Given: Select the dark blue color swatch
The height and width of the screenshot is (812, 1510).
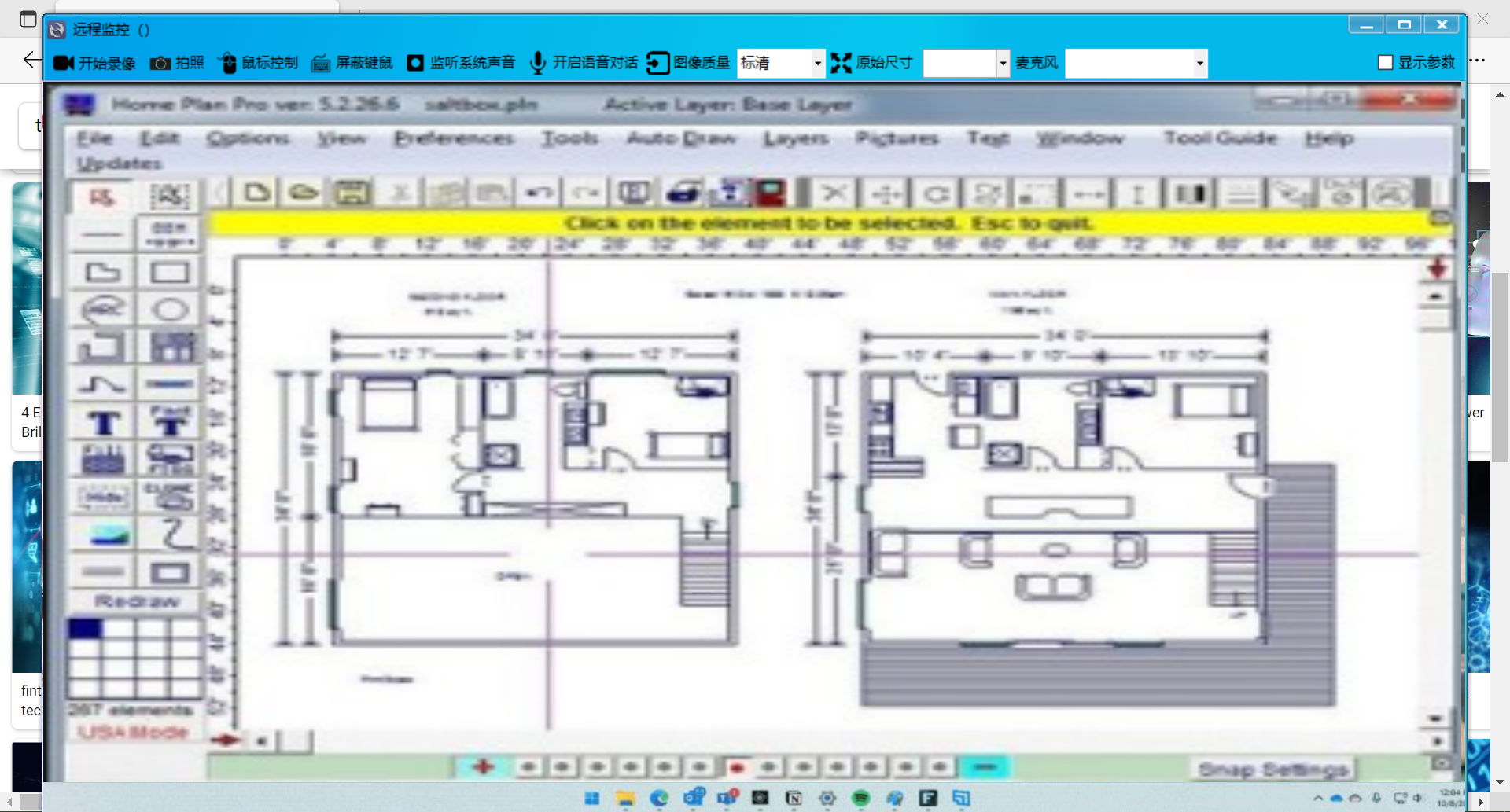Looking at the screenshot, I should (85, 629).
